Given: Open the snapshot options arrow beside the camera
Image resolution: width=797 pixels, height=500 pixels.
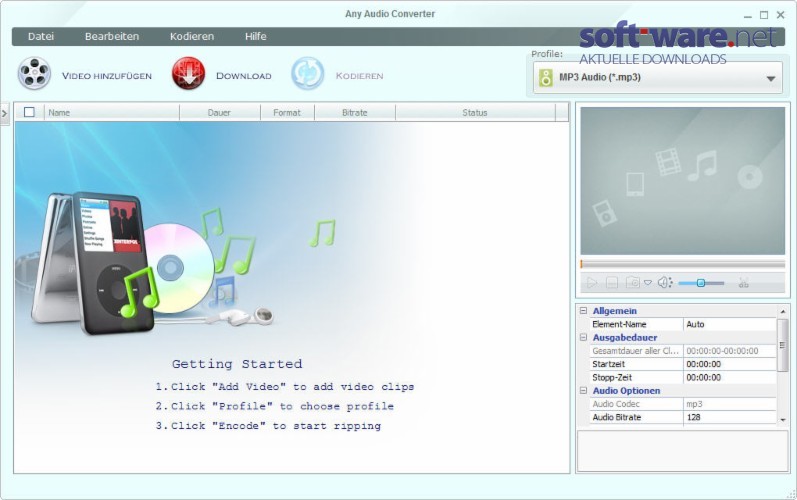Looking at the screenshot, I should tap(648, 283).
